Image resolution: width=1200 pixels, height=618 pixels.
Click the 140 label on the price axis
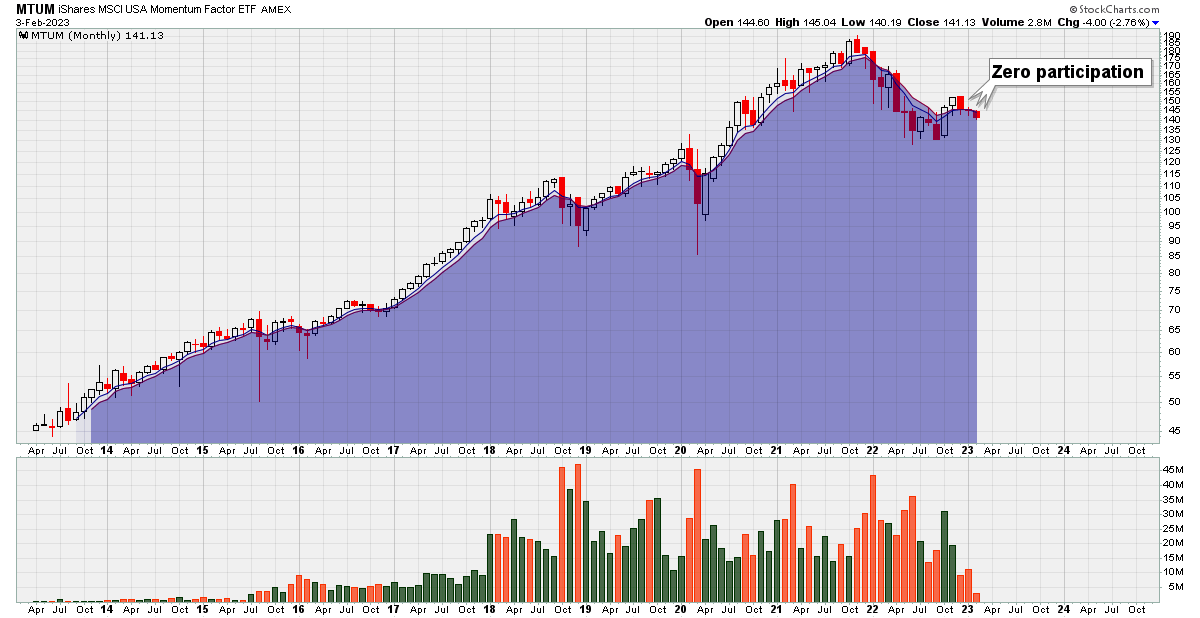click(1172, 120)
